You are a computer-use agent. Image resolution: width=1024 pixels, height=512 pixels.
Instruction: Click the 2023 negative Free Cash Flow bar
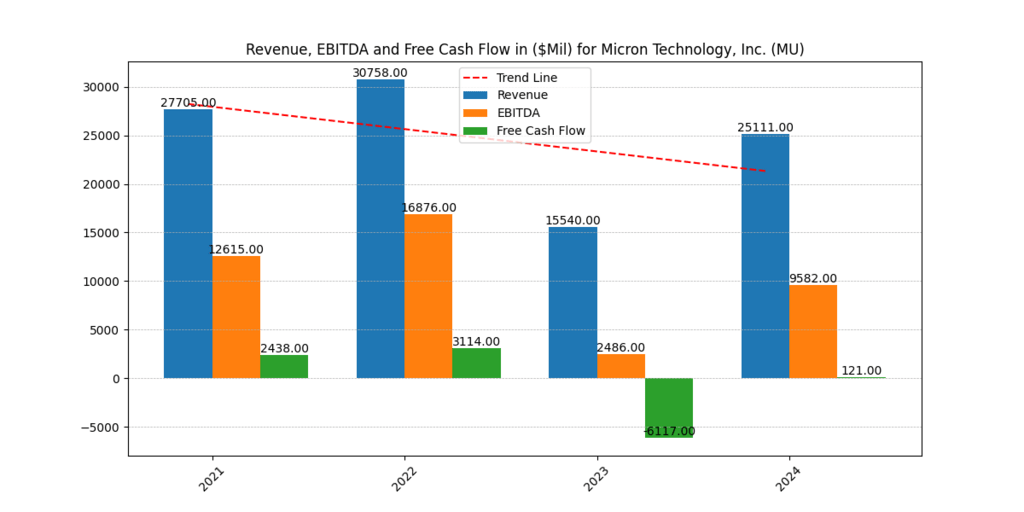(669, 407)
